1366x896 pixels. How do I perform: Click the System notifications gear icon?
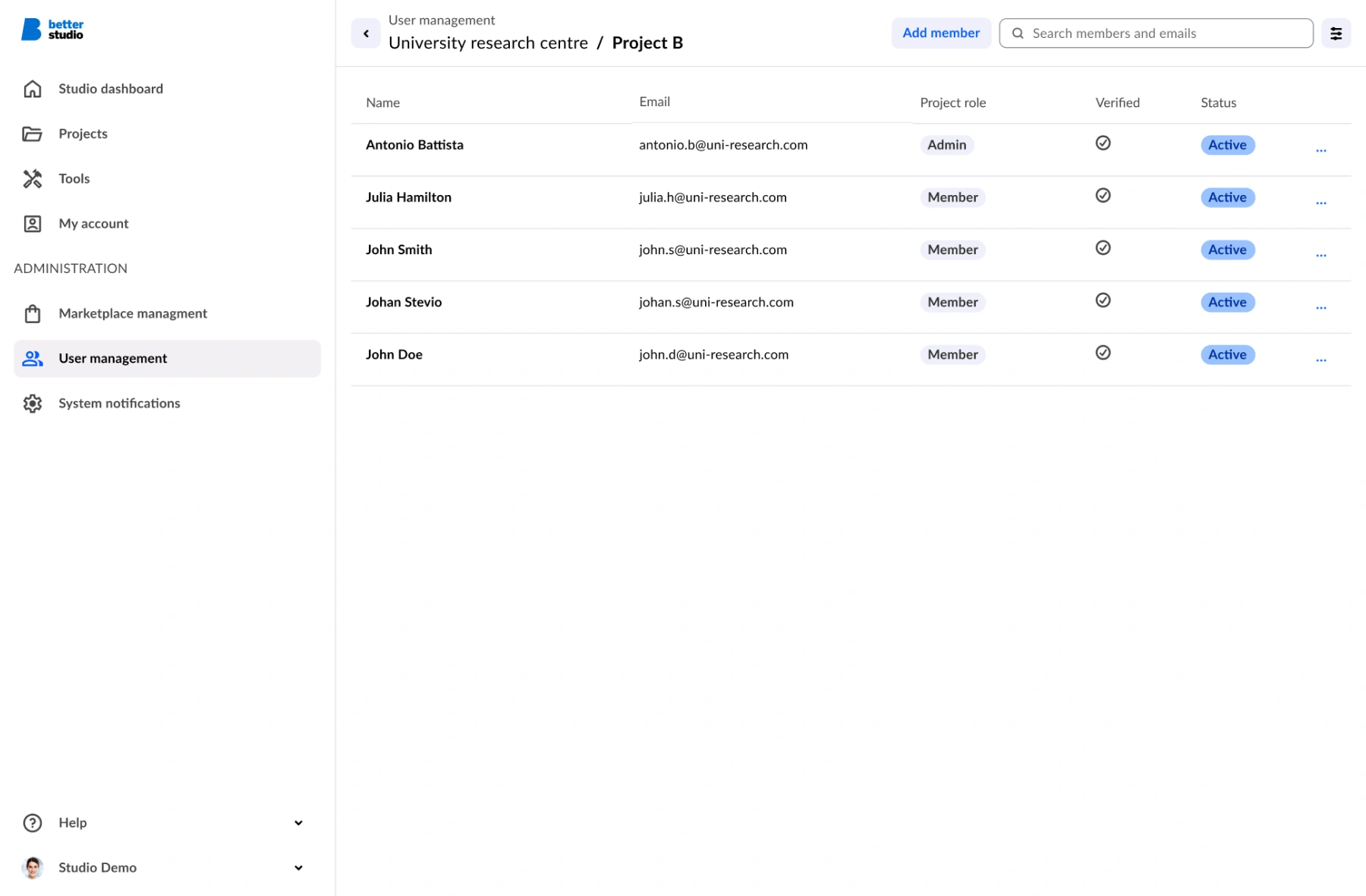coord(33,403)
